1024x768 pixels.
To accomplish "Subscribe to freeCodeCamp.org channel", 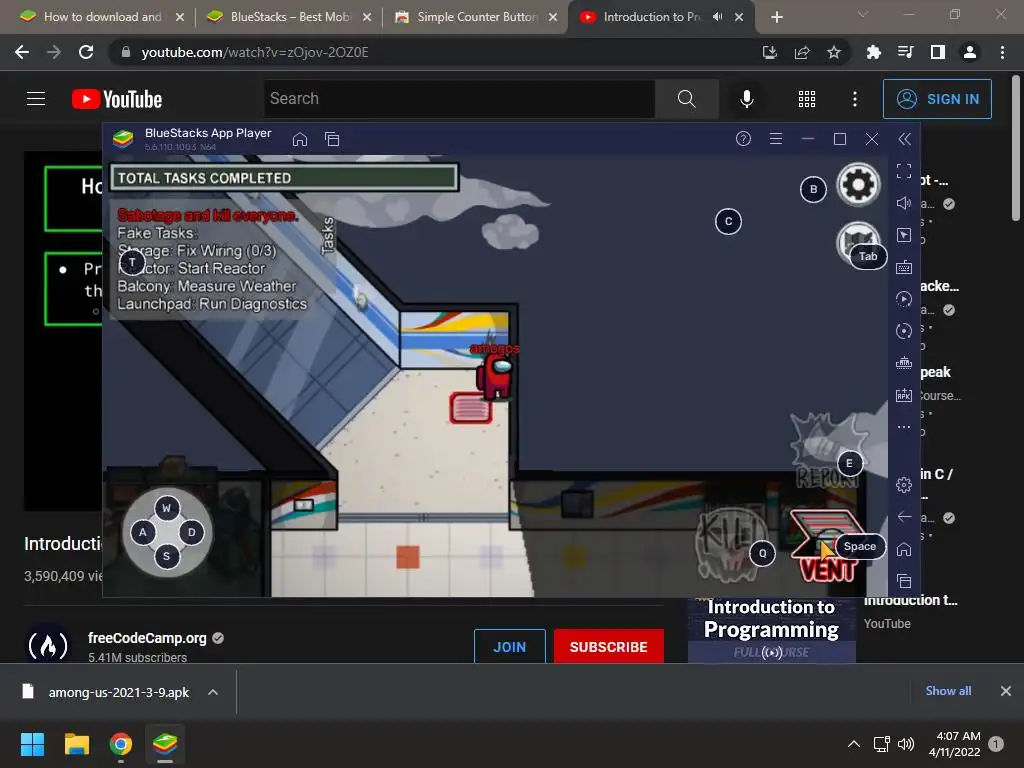I will click(609, 647).
